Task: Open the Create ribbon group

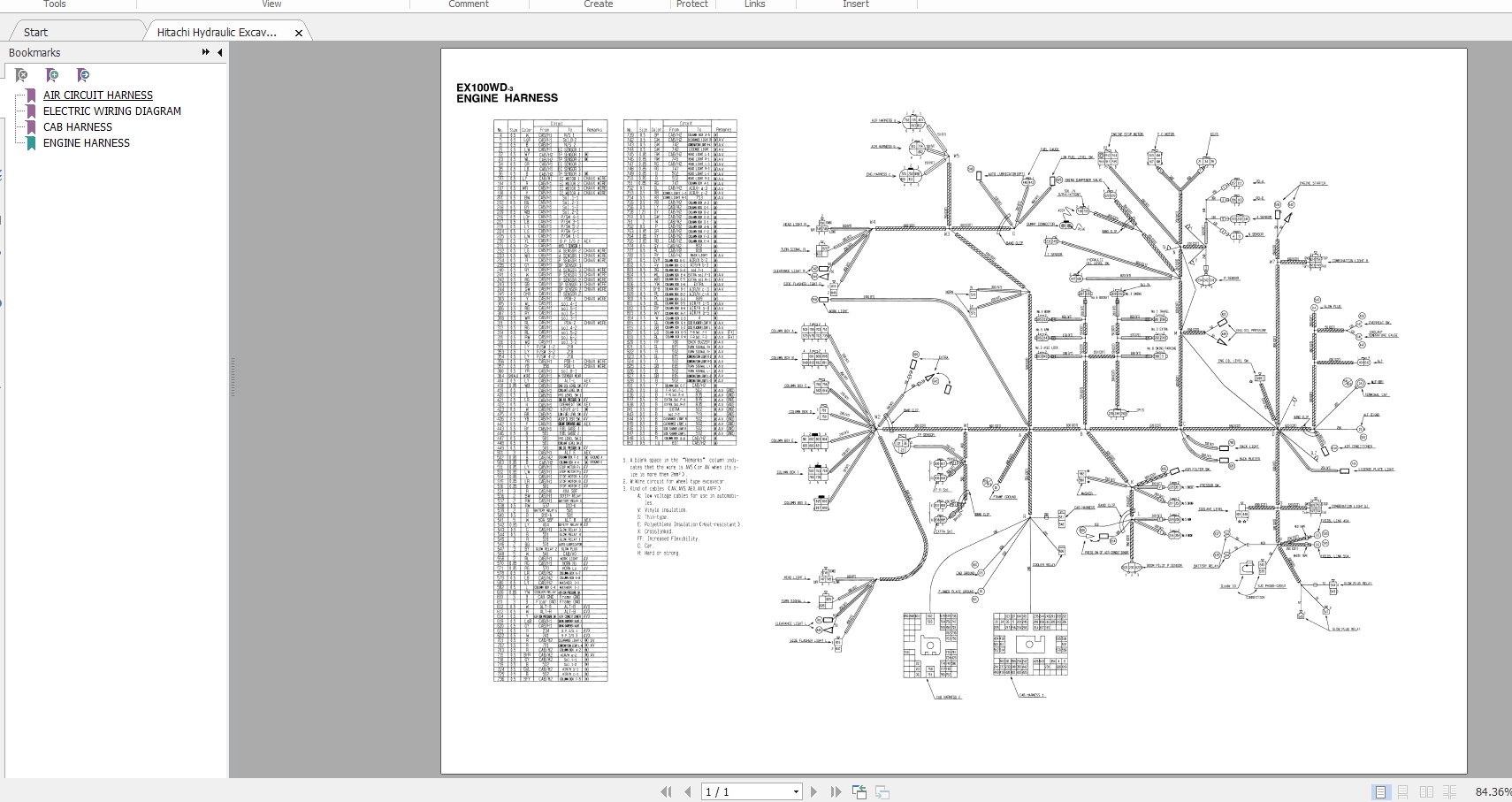Action: coord(599,4)
